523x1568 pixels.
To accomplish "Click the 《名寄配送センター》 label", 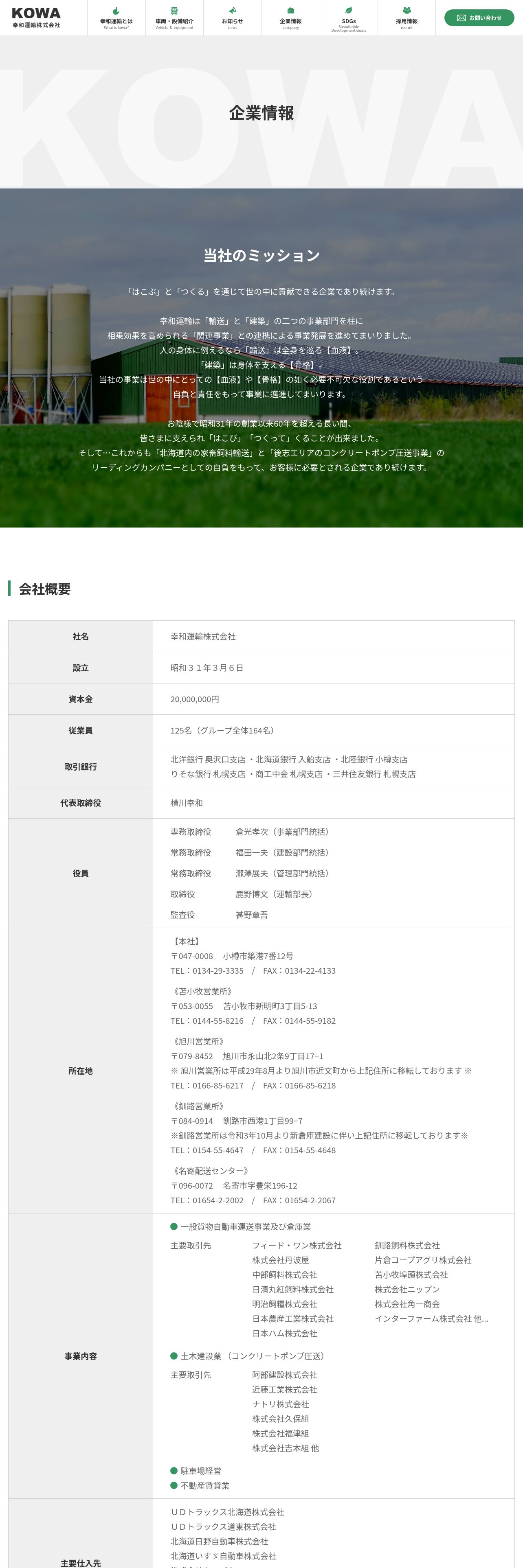I will [211, 1171].
